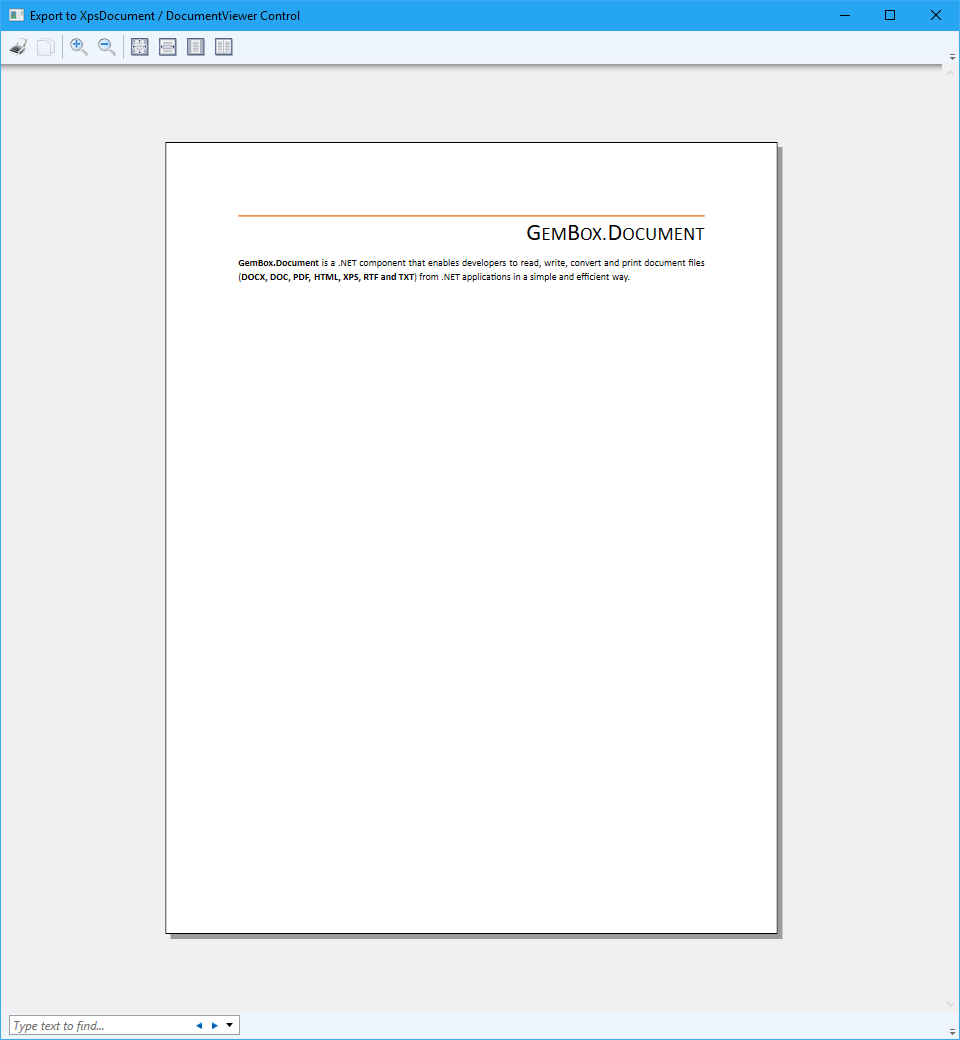Click the Copy icon in the toolbar
Screen dimensions: 960x1040
[x=46, y=47]
